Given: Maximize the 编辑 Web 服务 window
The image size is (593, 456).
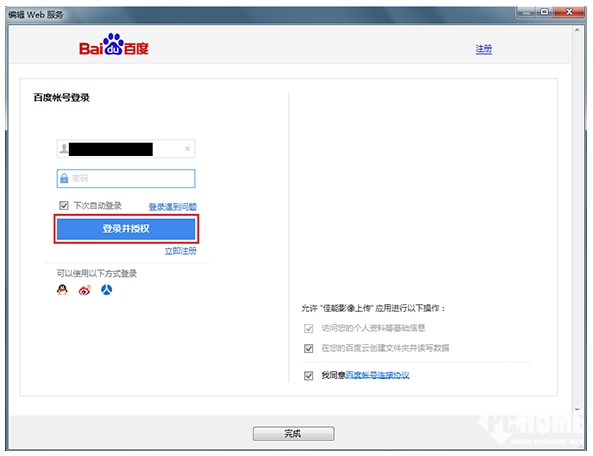Looking at the screenshot, I should point(545,12).
